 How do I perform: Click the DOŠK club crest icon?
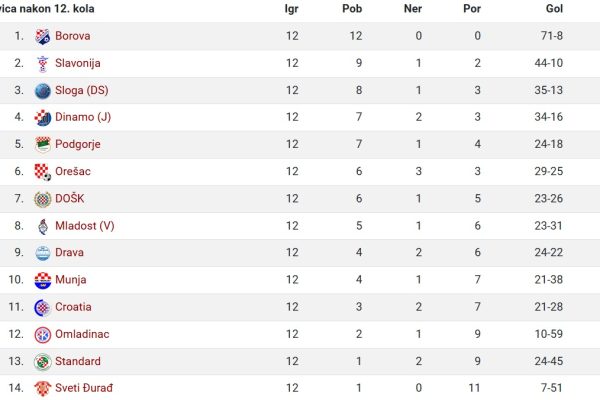point(42,199)
